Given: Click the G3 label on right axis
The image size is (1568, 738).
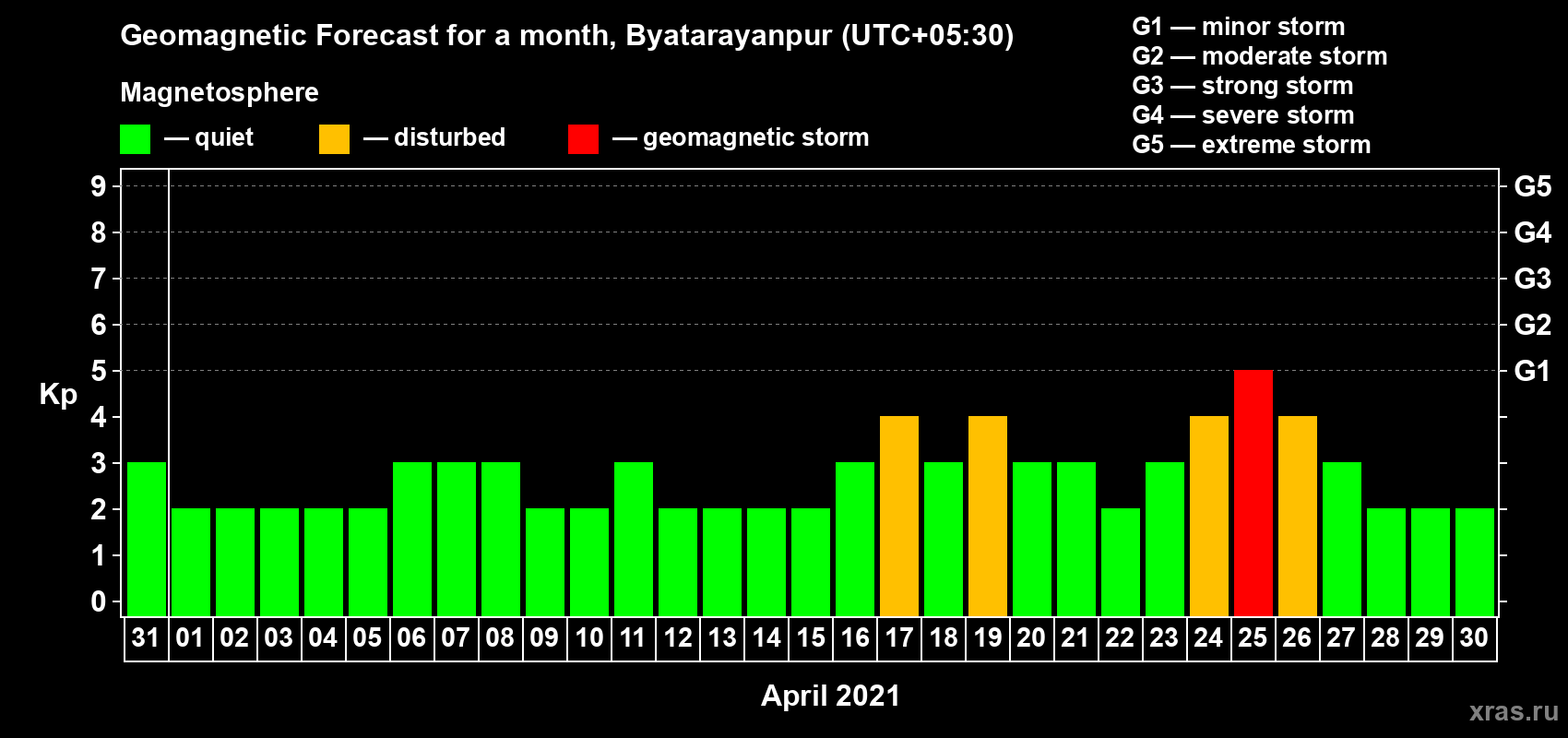Looking at the screenshot, I should point(1533,279).
